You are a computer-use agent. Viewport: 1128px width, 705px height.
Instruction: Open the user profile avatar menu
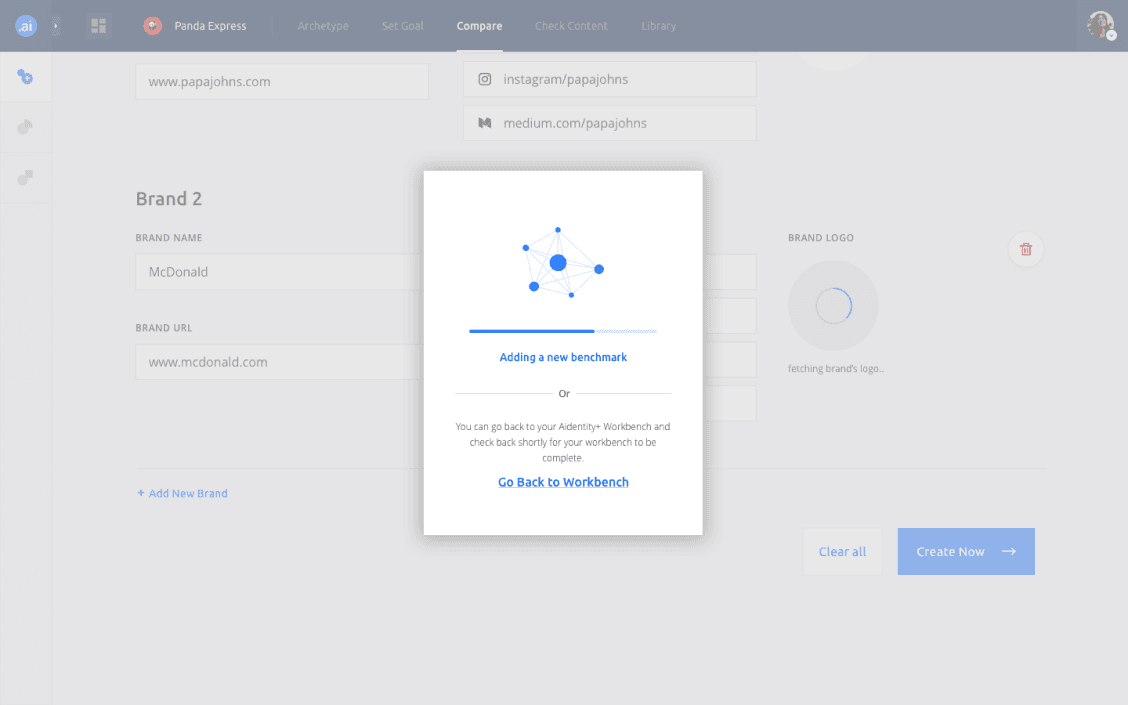pos(1101,26)
